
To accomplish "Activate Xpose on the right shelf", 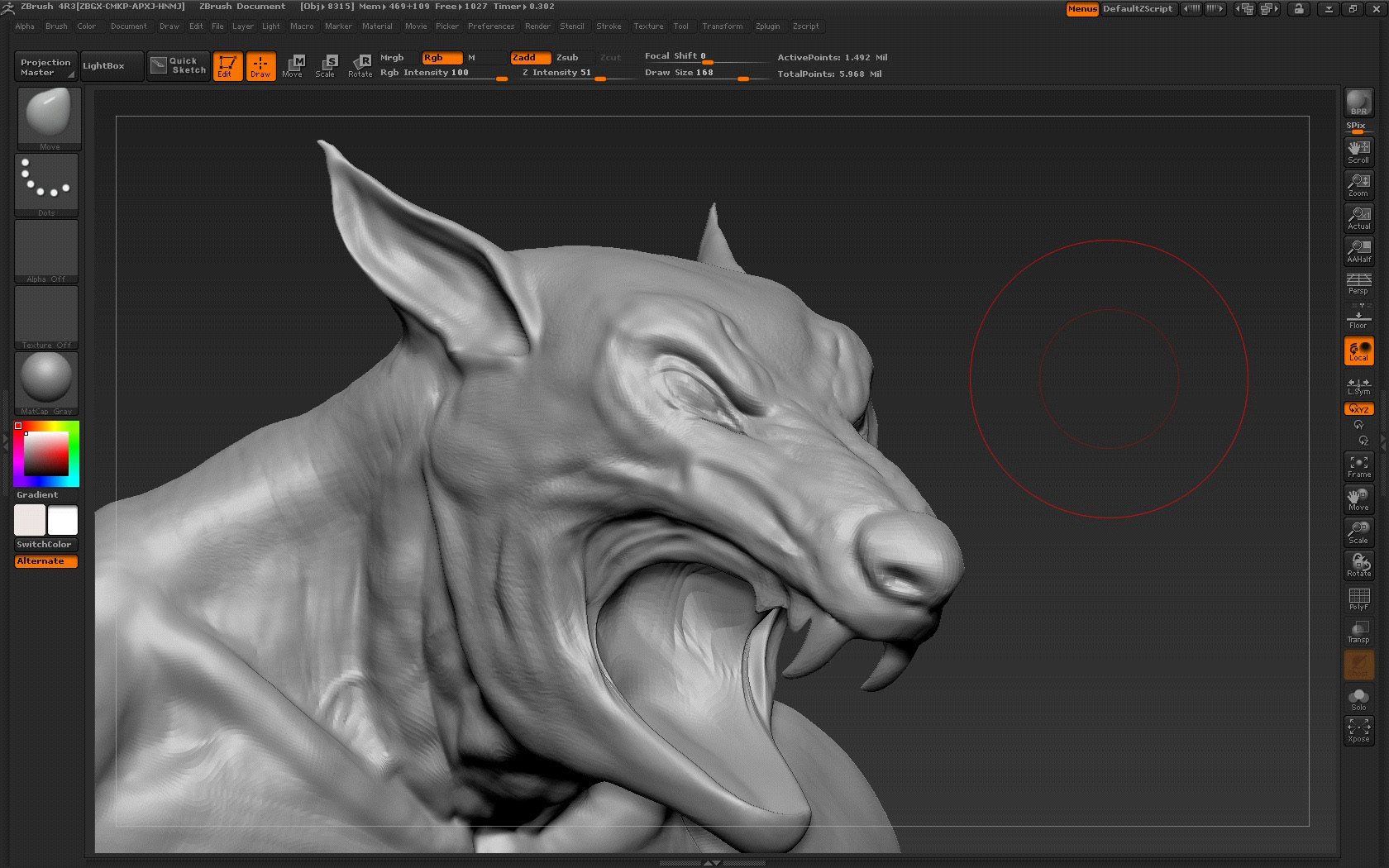I will pos(1358,731).
